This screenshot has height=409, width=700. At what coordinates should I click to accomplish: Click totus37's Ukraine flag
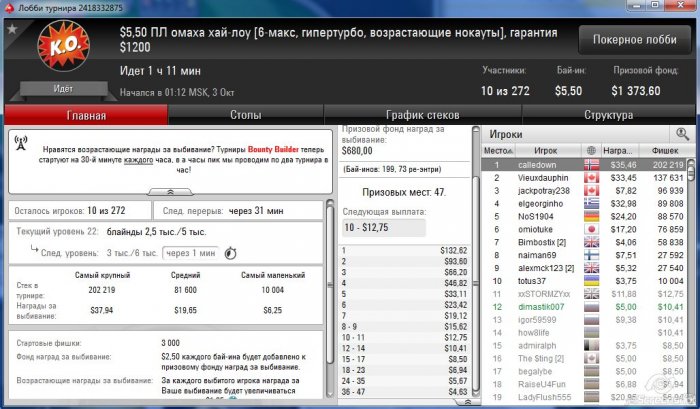[592, 281]
